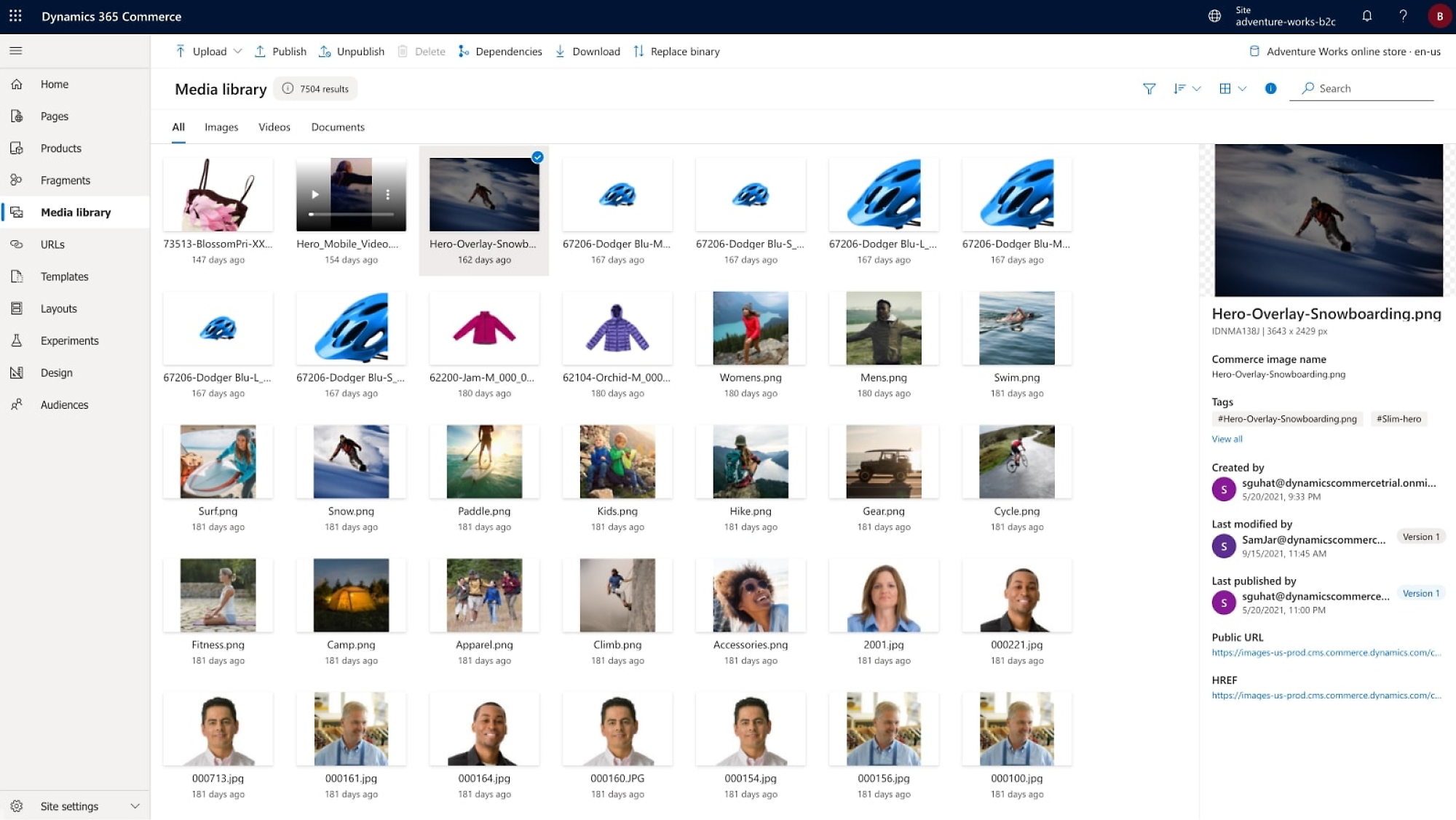The width and height of the screenshot is (1456, 820).
Task: Expand the sort order dropdown
Action: (1196, 88)
